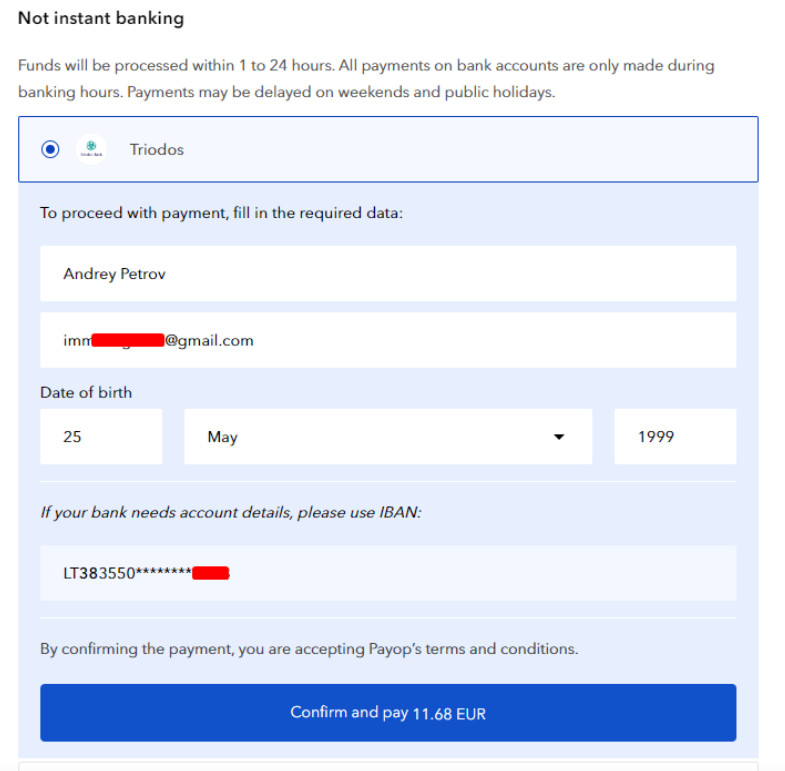The height and width of the screenshot is (771, 785).
Task: Select the Triodos radio button
Action: coord(50,149)
